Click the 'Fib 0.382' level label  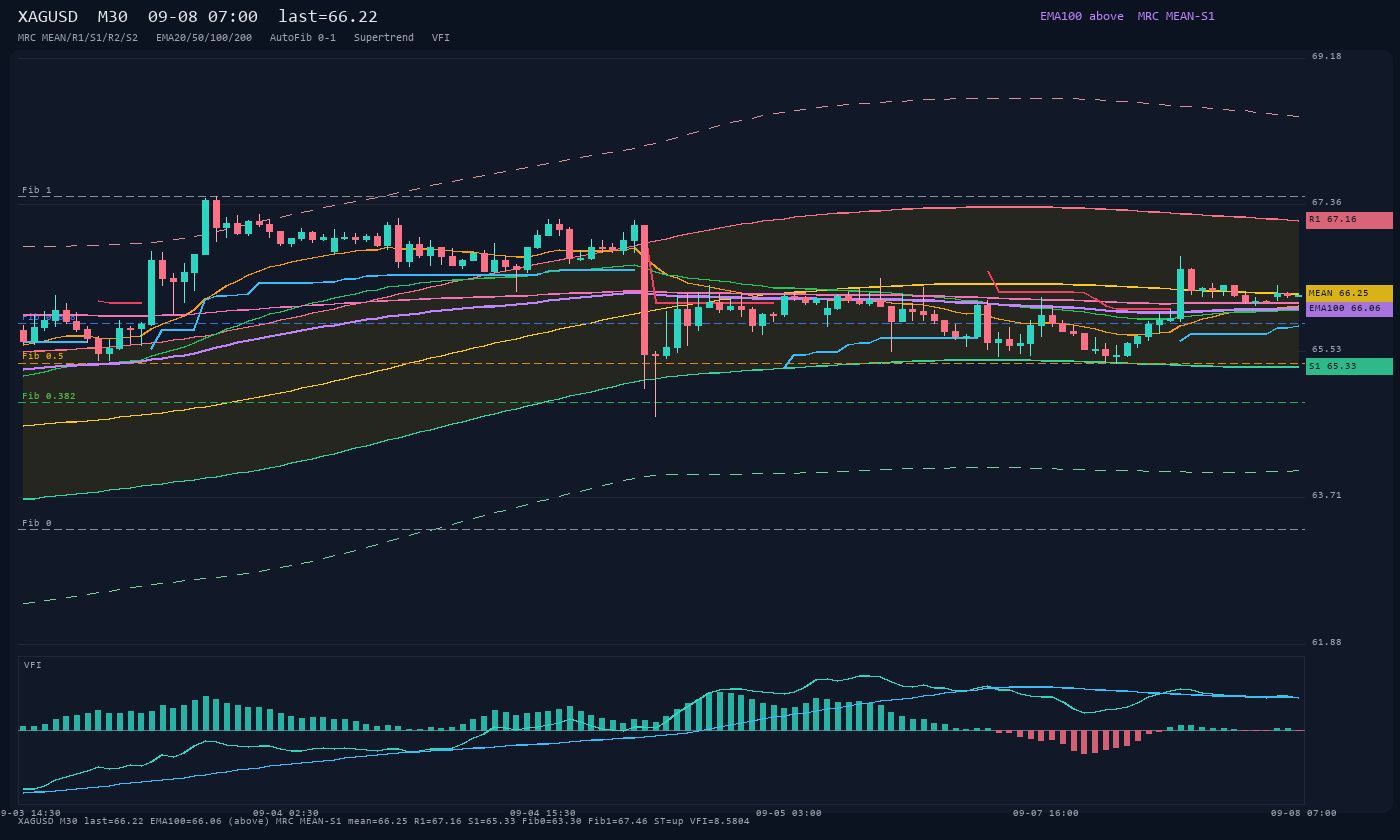click(49, 396)
